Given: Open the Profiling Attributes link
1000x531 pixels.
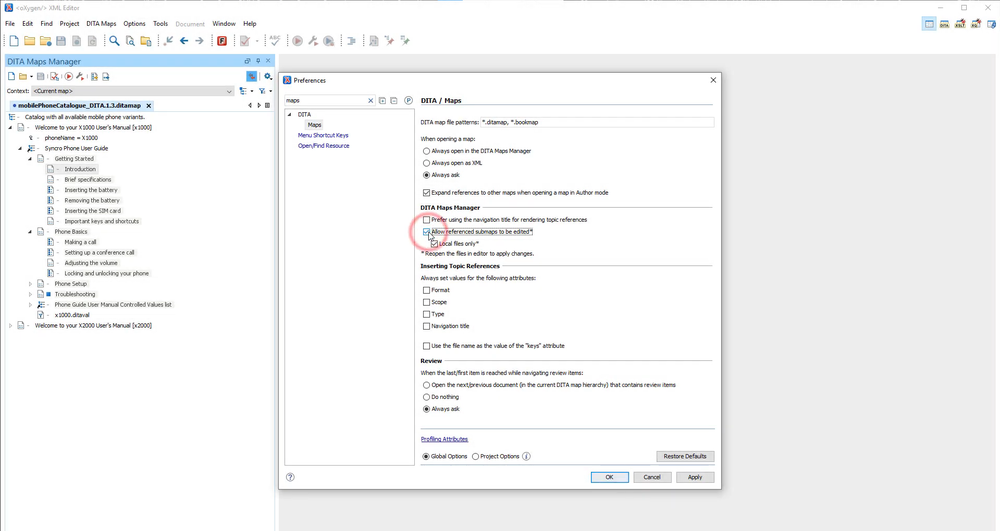Looking at the screenshot, I should click(445, 439).
